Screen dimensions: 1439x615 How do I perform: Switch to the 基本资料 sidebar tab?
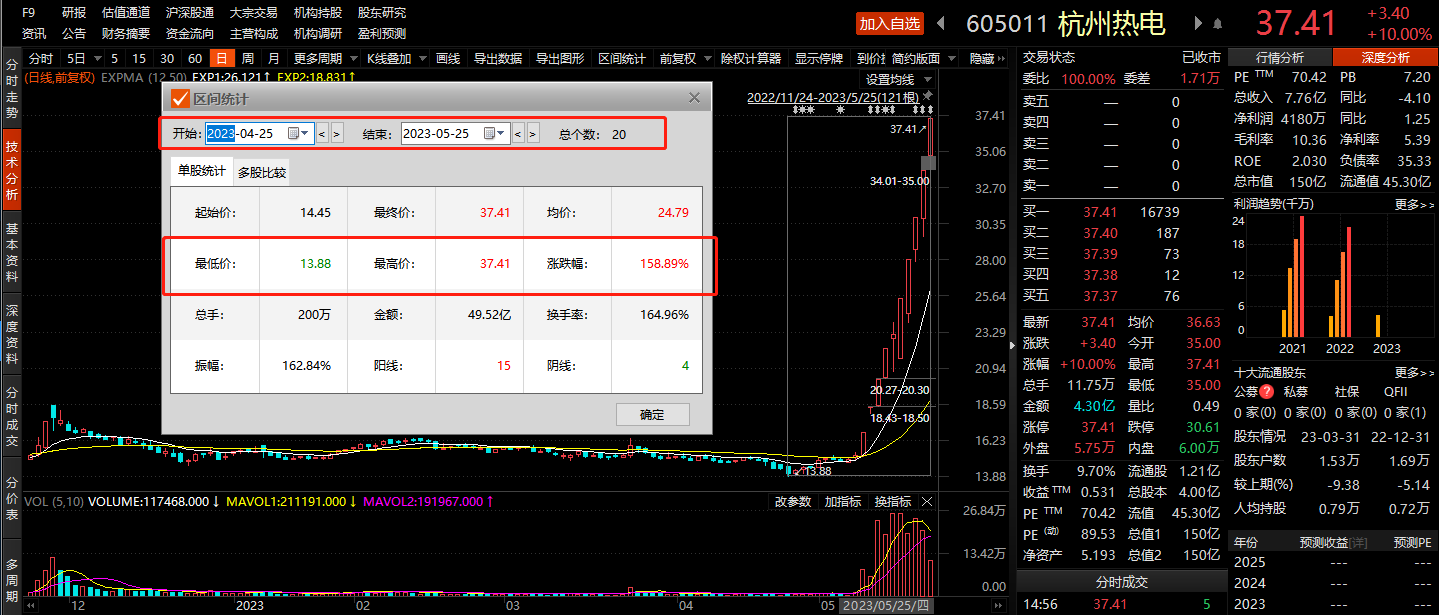pos(12,253)
